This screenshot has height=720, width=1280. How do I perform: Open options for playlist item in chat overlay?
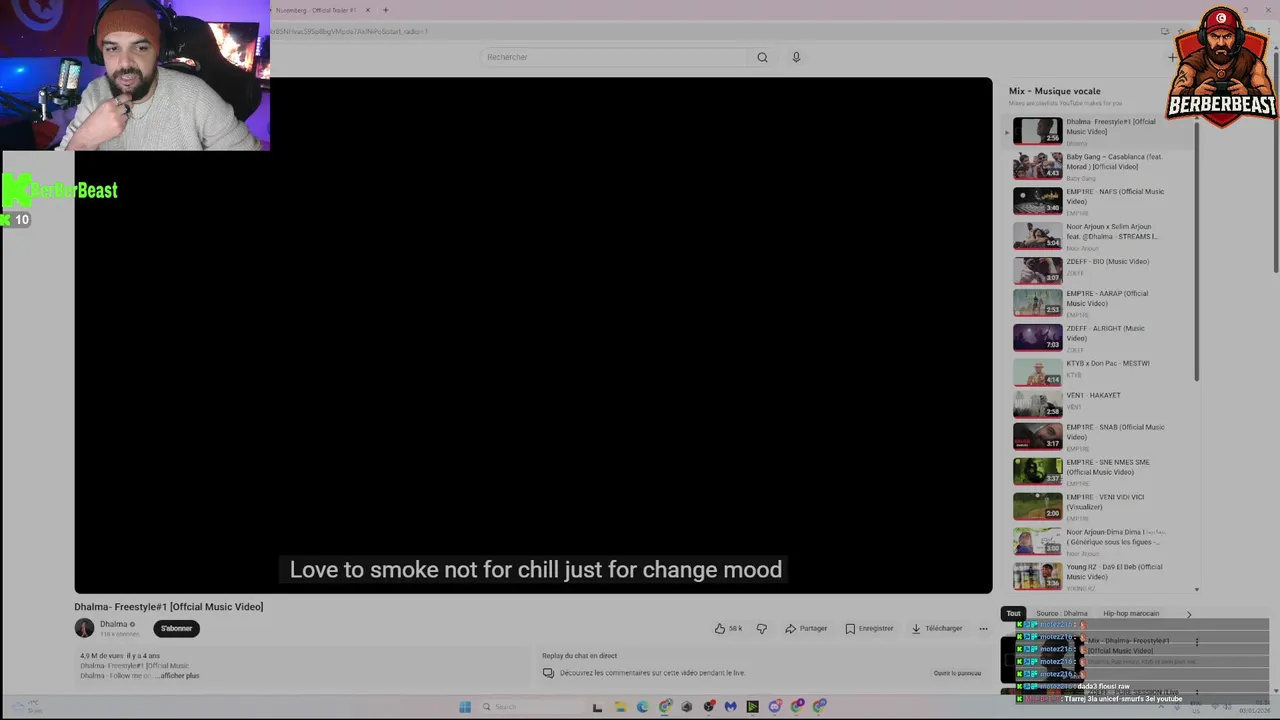(1197, 642)
